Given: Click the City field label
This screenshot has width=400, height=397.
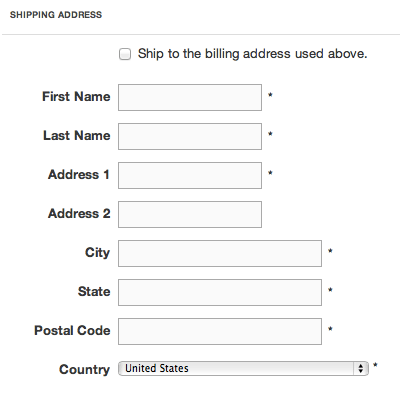Looking at the screenshot, I should tap(97, 253).
